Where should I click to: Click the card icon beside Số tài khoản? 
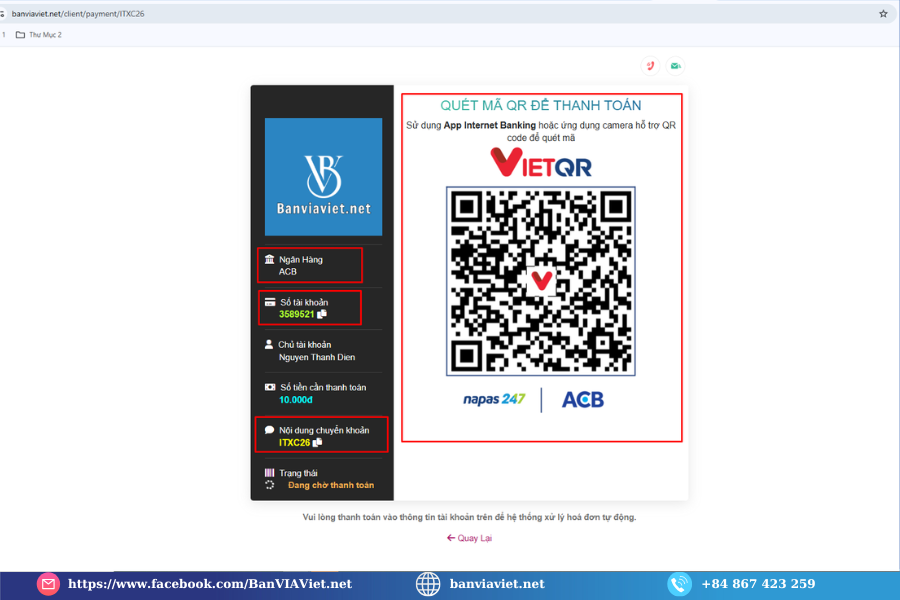270,302
